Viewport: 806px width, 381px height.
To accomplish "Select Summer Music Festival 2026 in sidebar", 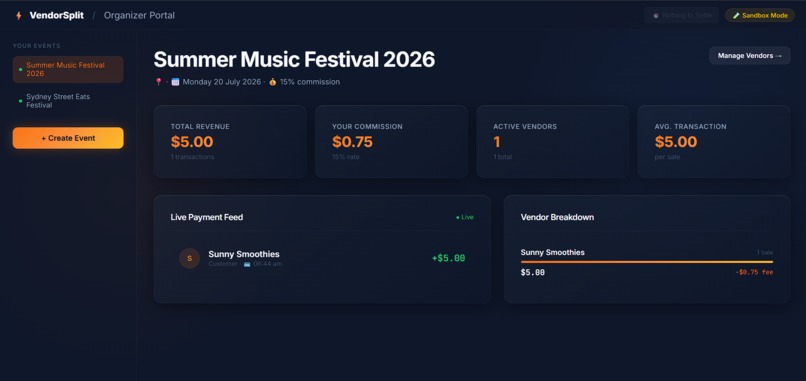I will click(68, 69).
